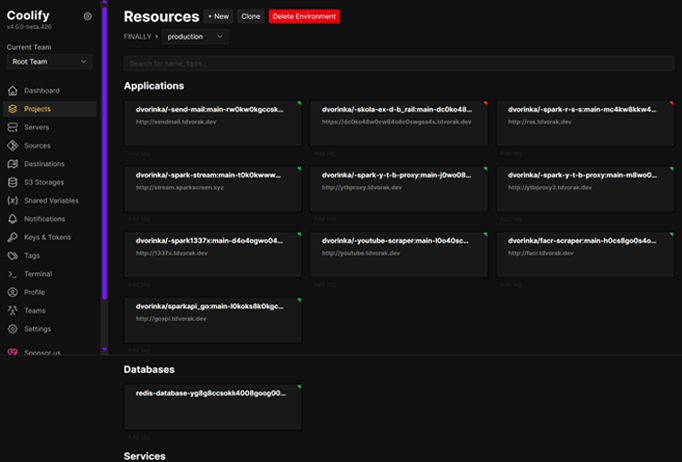Open the production environment dropdown
This screenshot has width=682, height=462.
pos(195,37)
